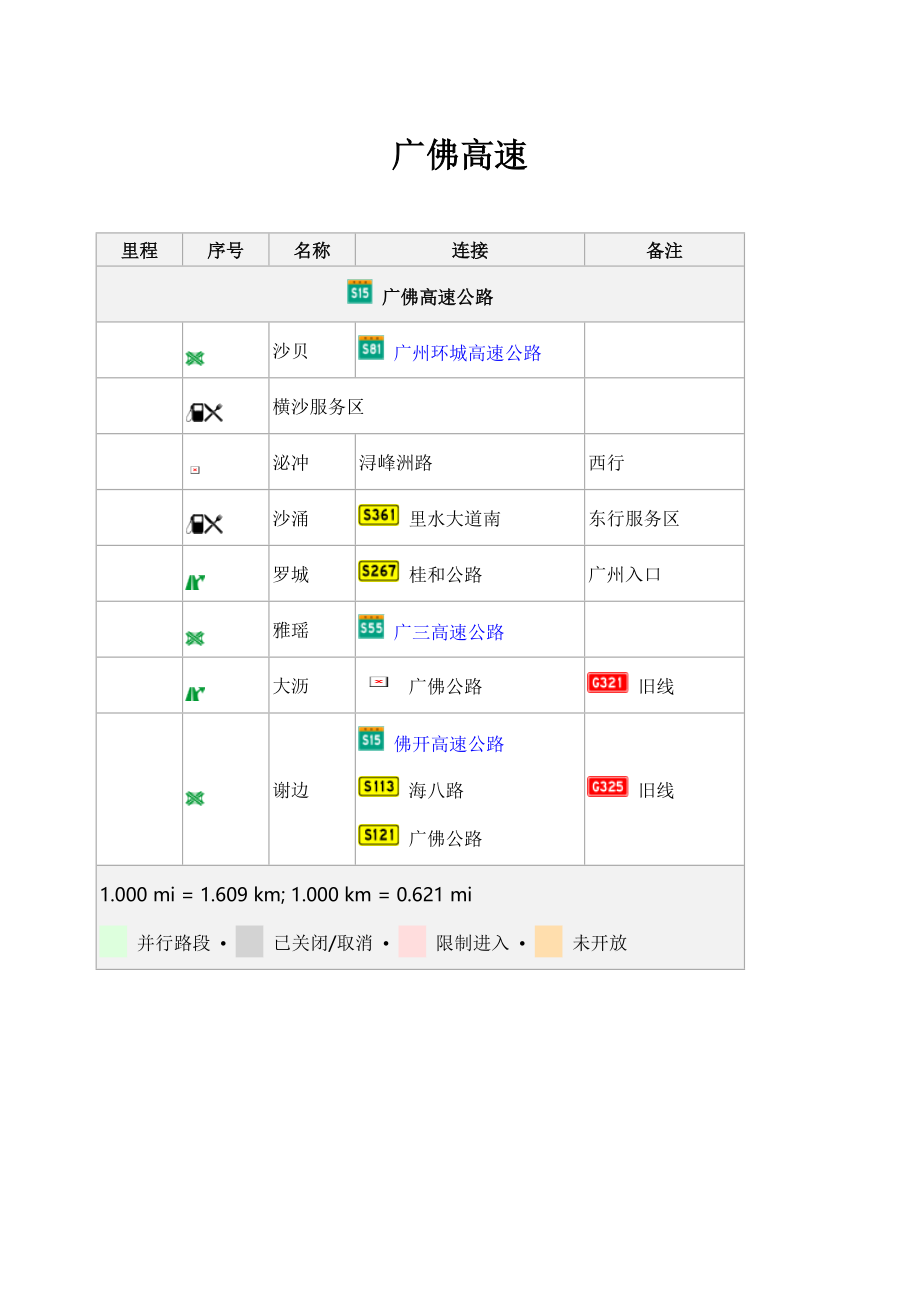920x1302 pixels.
Task: Click the mile-kilometer conversion footnote
Action: pos(286,894)
